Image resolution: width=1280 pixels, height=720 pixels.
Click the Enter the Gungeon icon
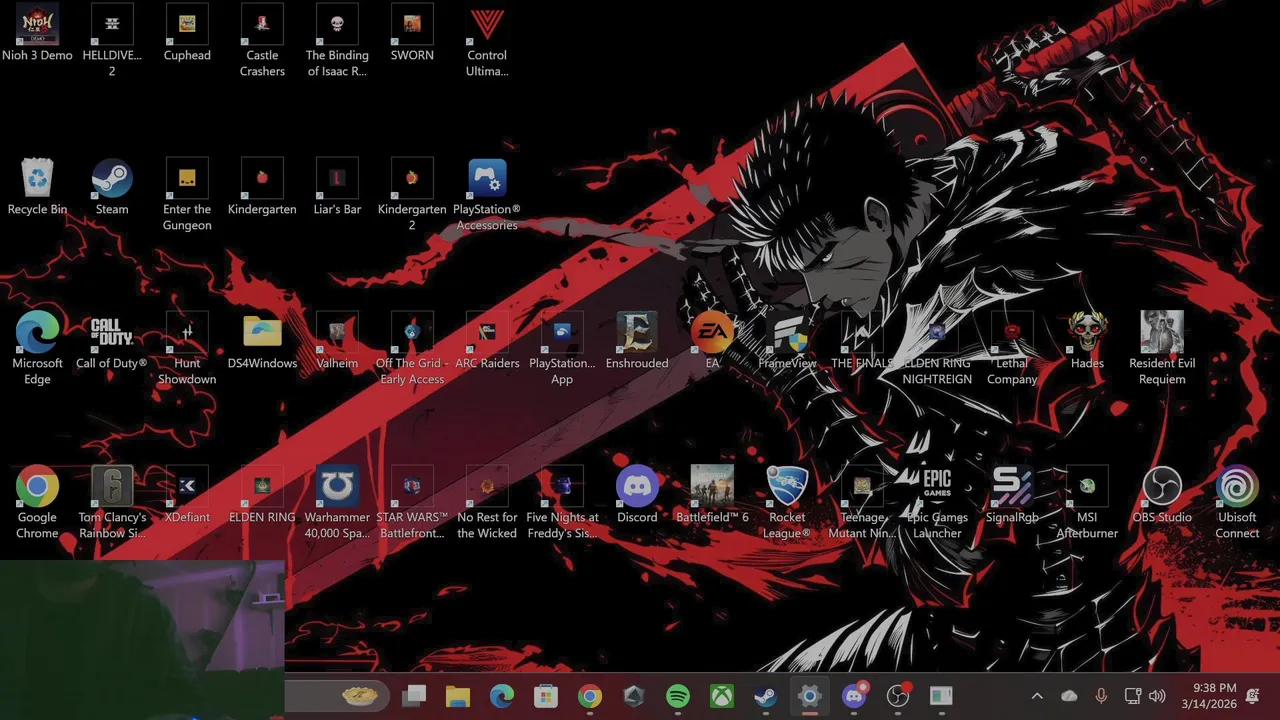point(187,195)
